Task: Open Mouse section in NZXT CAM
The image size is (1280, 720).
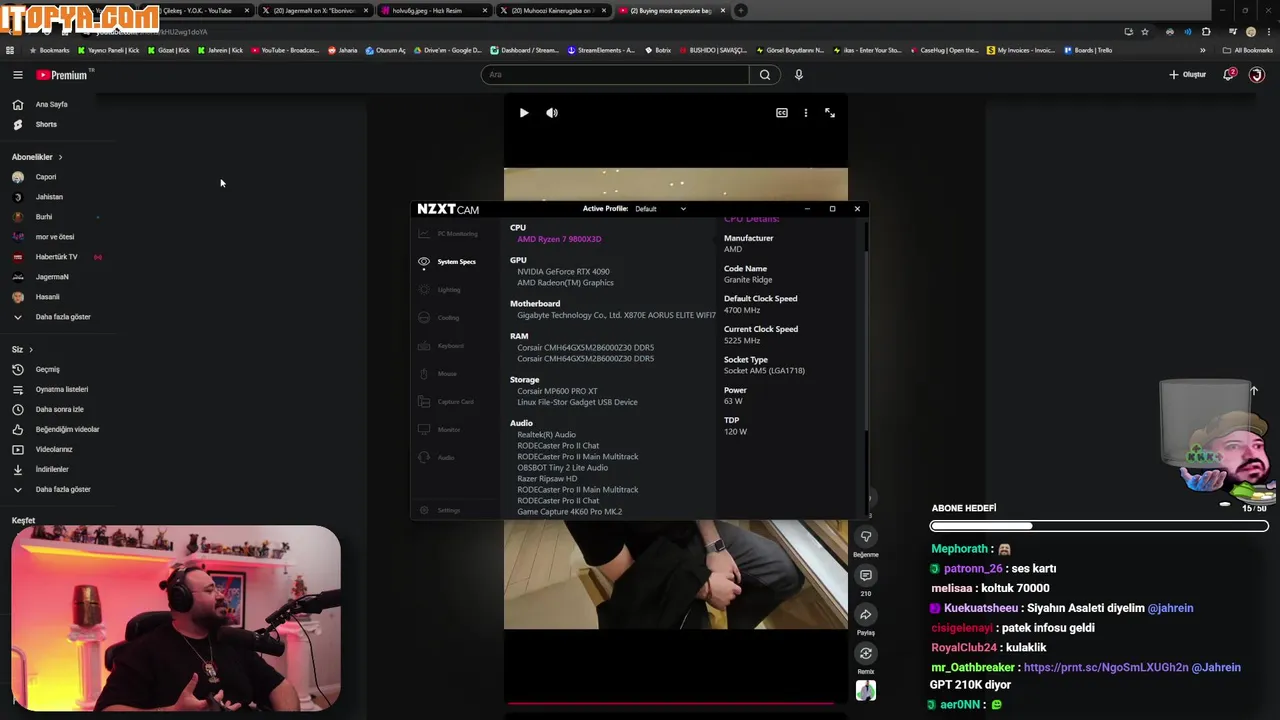Action: click(x=438, y=374)
